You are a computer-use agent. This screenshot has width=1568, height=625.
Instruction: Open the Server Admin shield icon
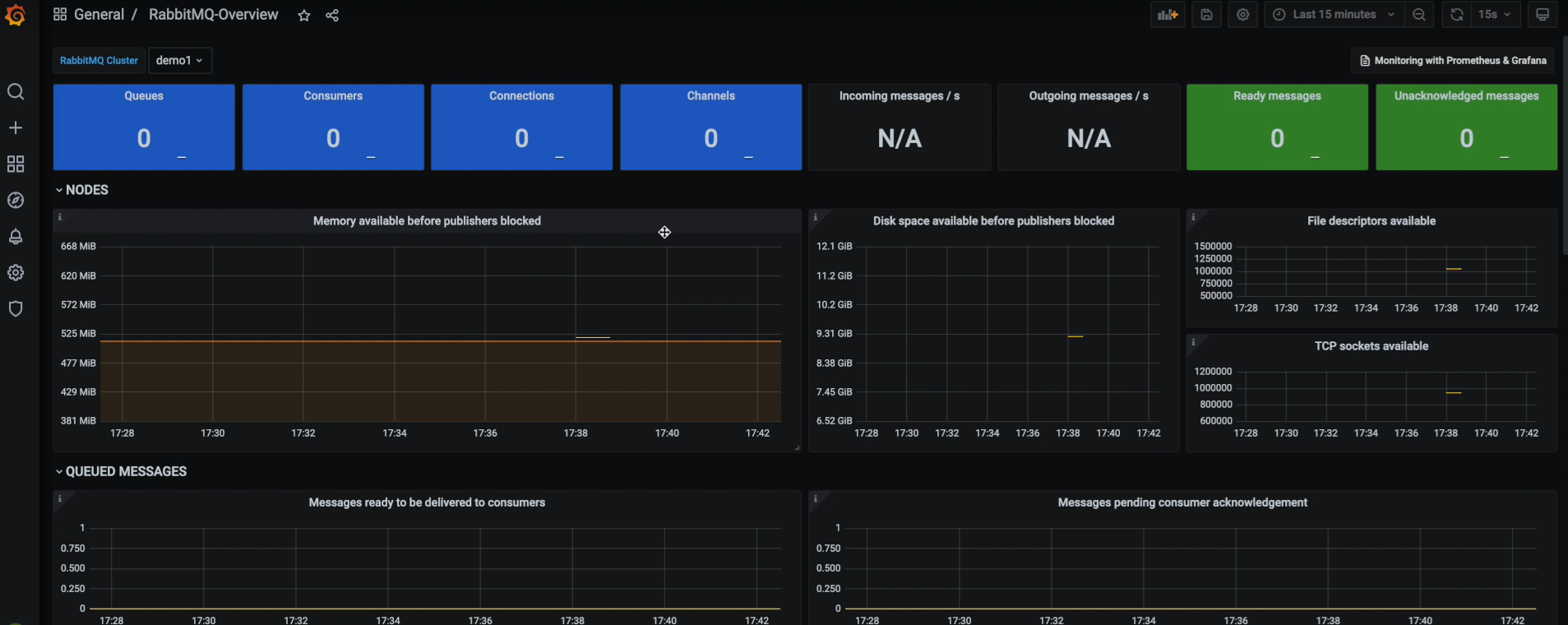[16, 308]
